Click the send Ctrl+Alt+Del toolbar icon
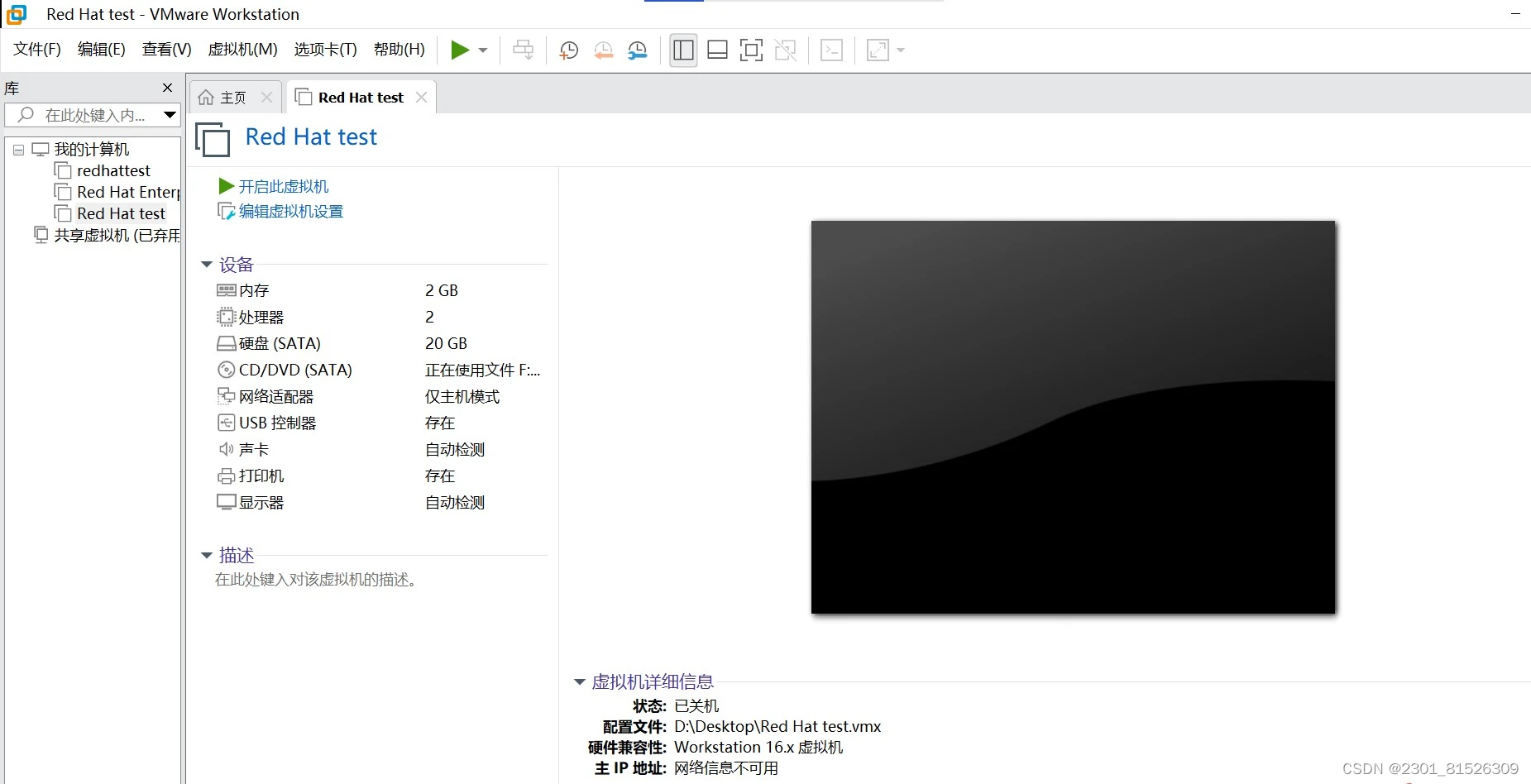Image resolution: width=1531 pixels, height=784 pixels. [x=524, y=50]
